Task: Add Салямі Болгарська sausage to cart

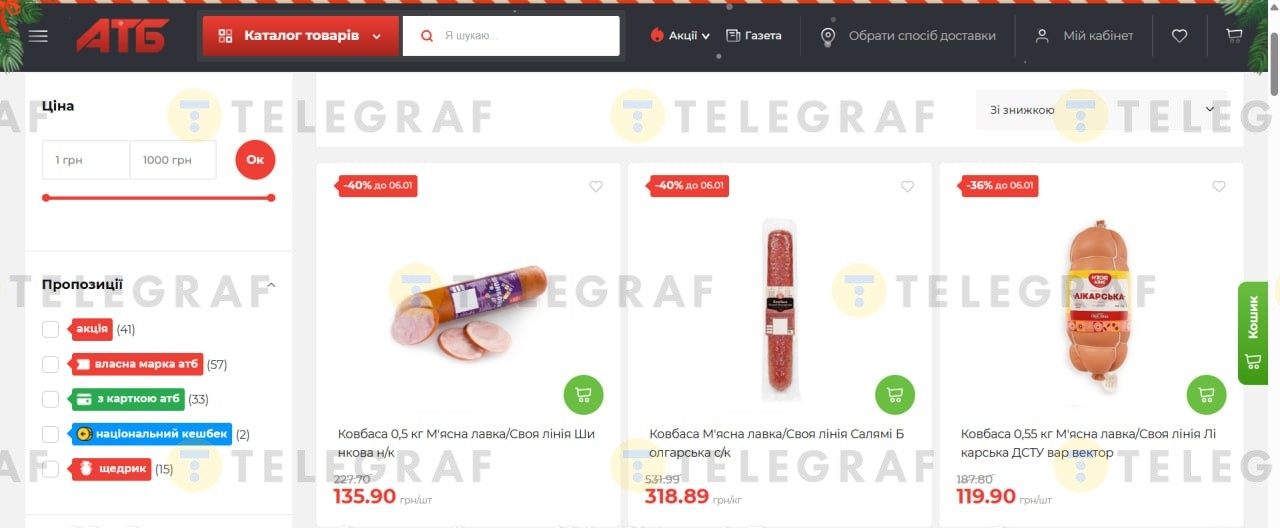Action: click(x=895, y=395)
